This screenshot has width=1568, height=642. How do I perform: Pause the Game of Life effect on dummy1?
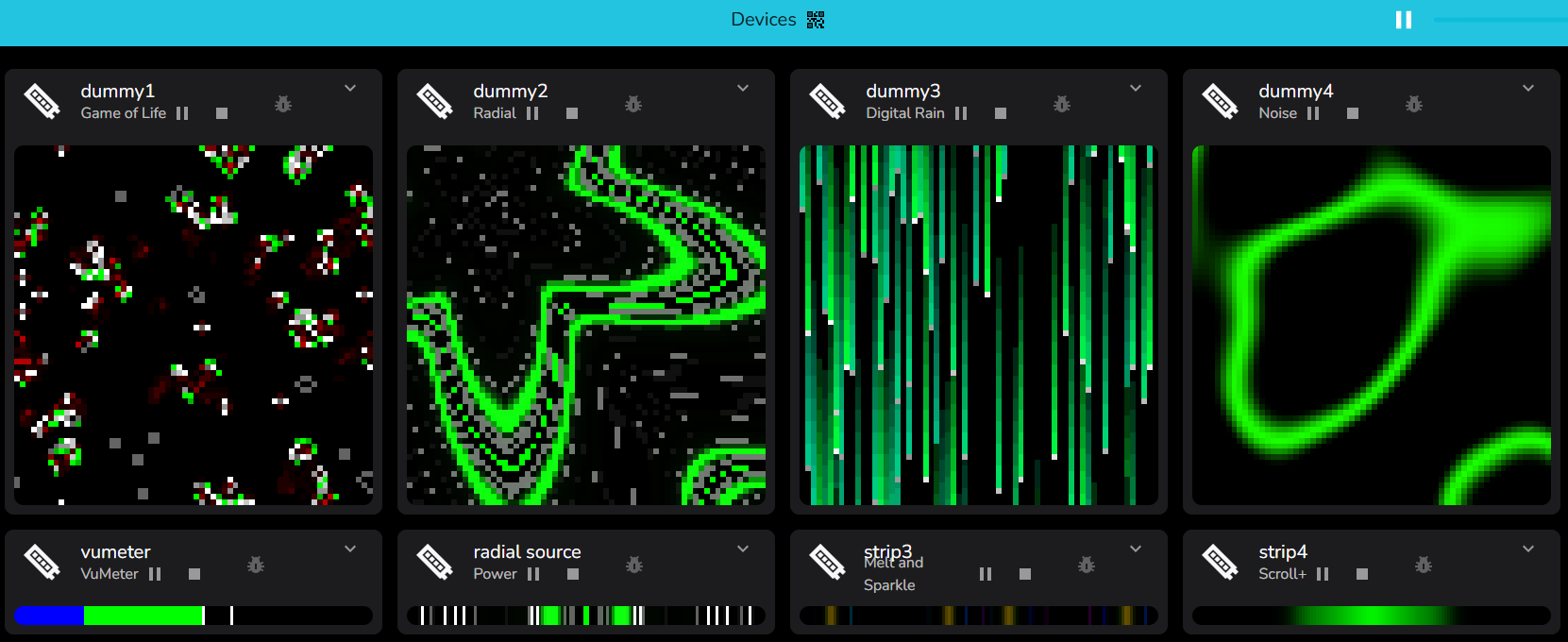(182, 113)
